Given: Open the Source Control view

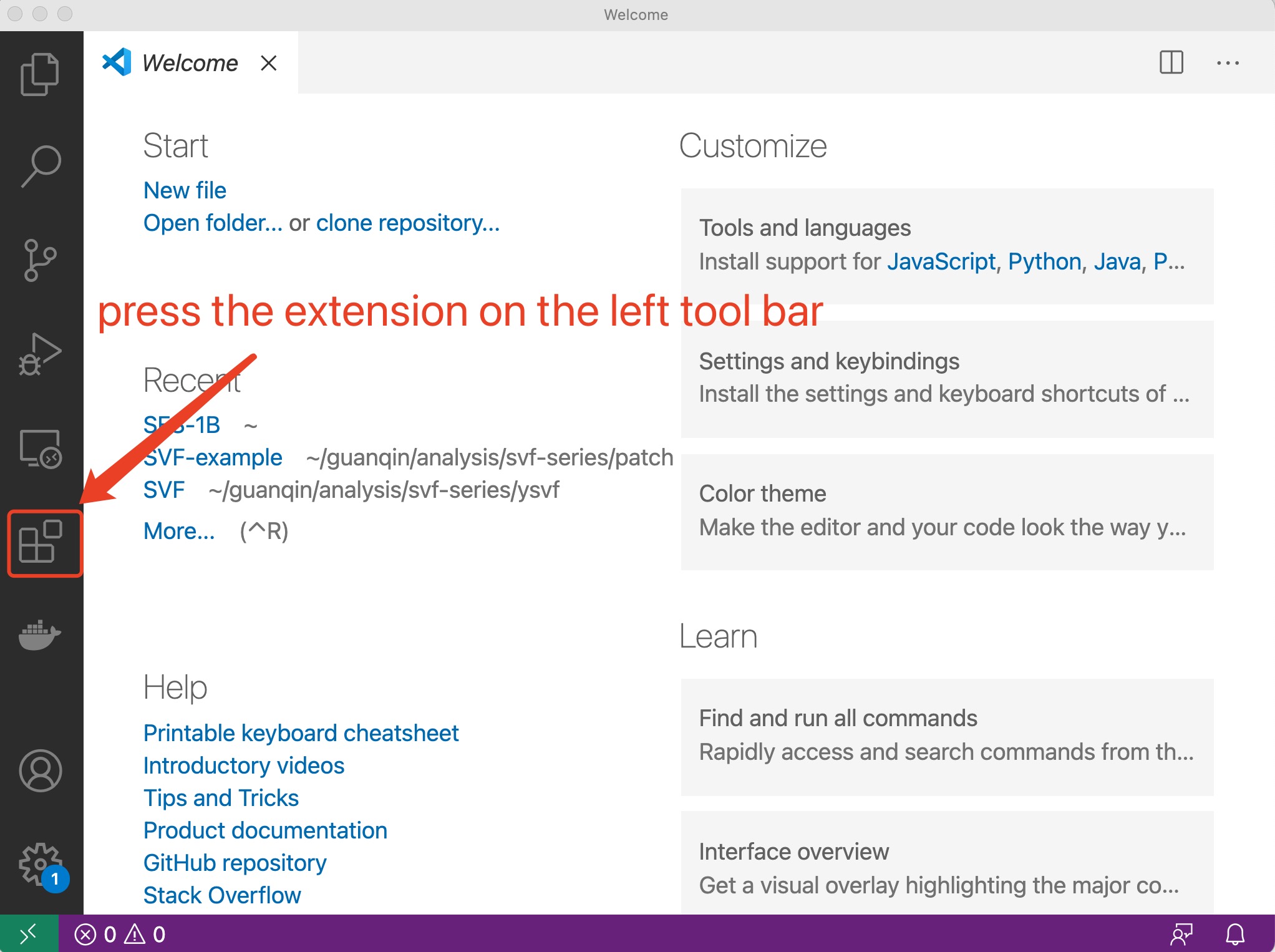Looking at the screenshot, I should click(41, 260).
